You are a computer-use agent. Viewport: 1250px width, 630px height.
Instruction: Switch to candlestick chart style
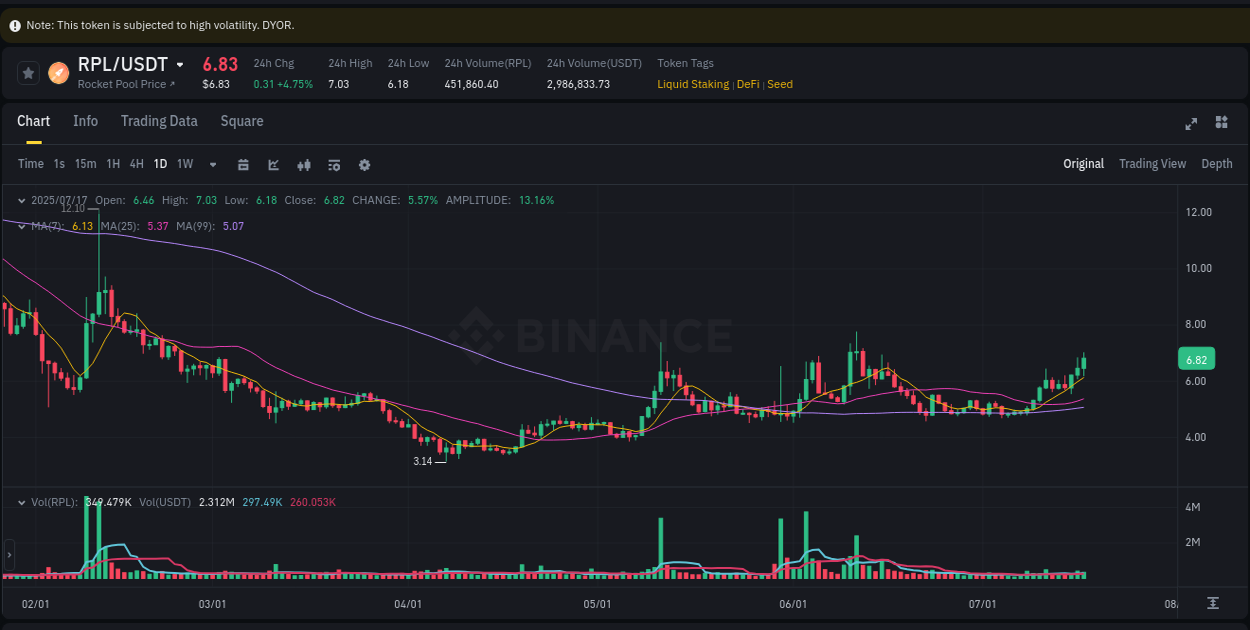304,163
